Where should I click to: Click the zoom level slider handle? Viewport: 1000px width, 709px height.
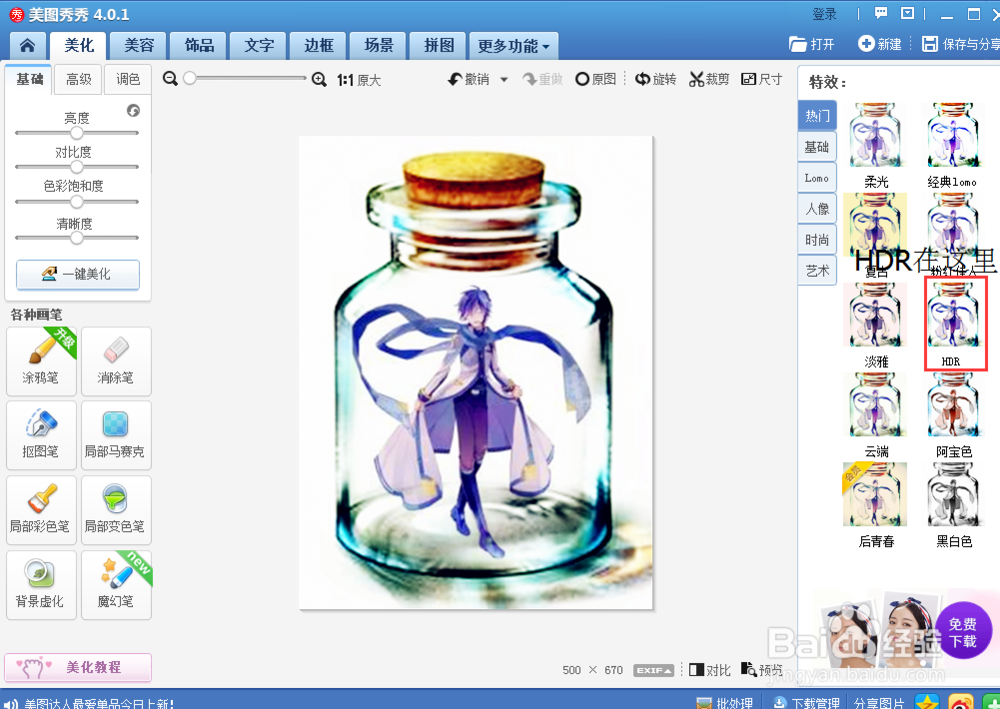189,78
